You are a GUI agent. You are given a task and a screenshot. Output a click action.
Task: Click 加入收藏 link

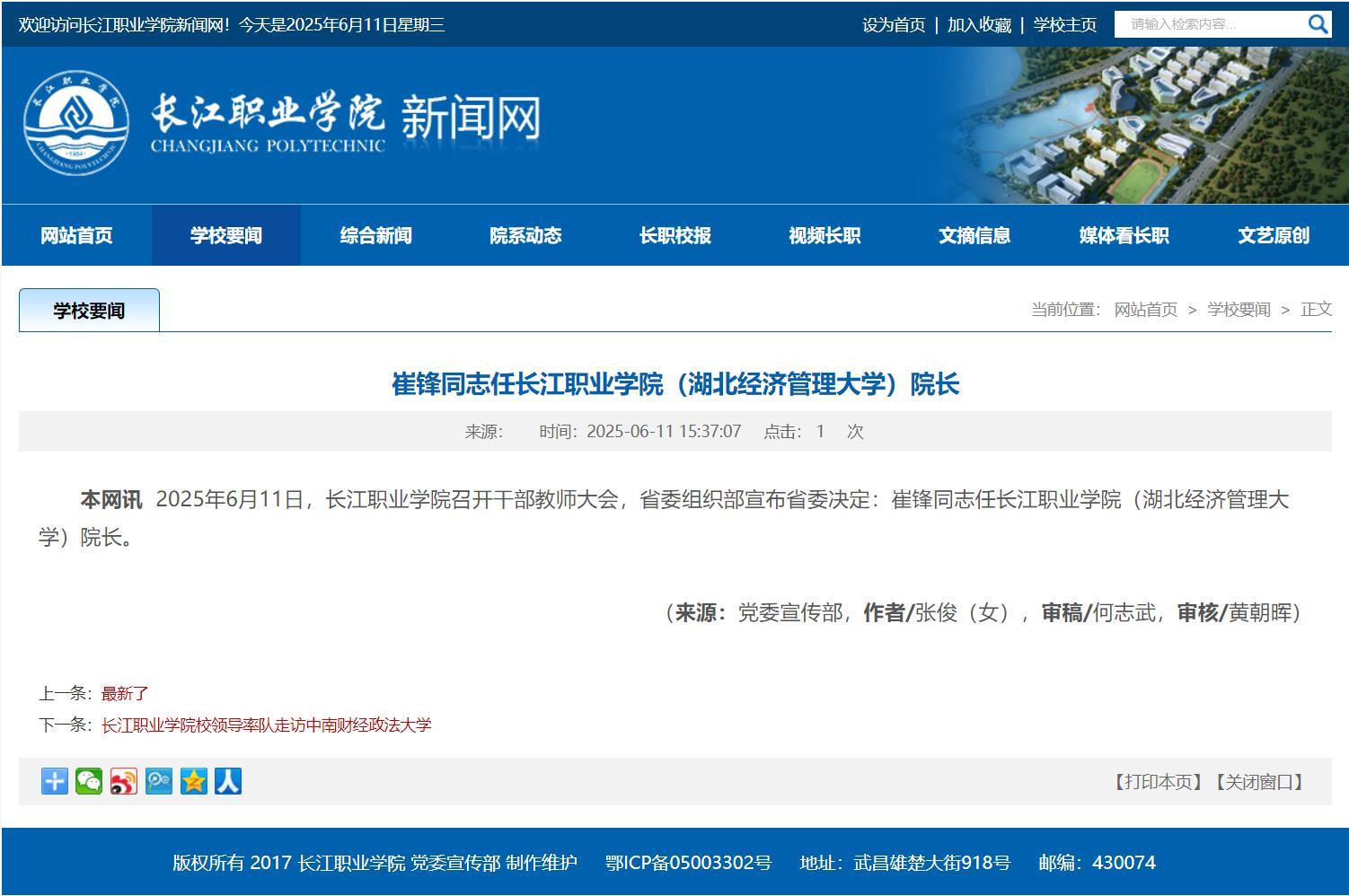coord(979,25)
